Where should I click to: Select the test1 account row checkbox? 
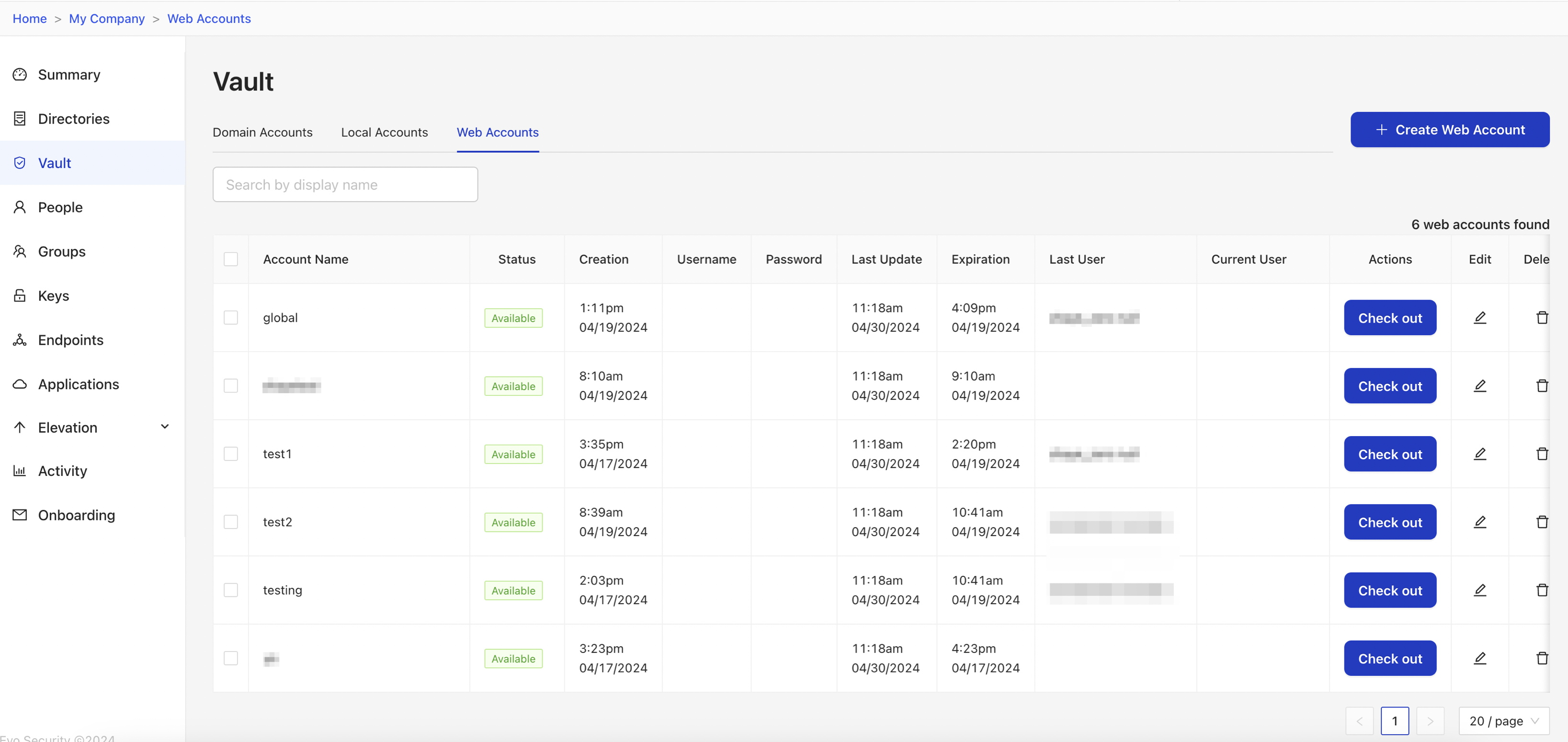coord(231,454)
